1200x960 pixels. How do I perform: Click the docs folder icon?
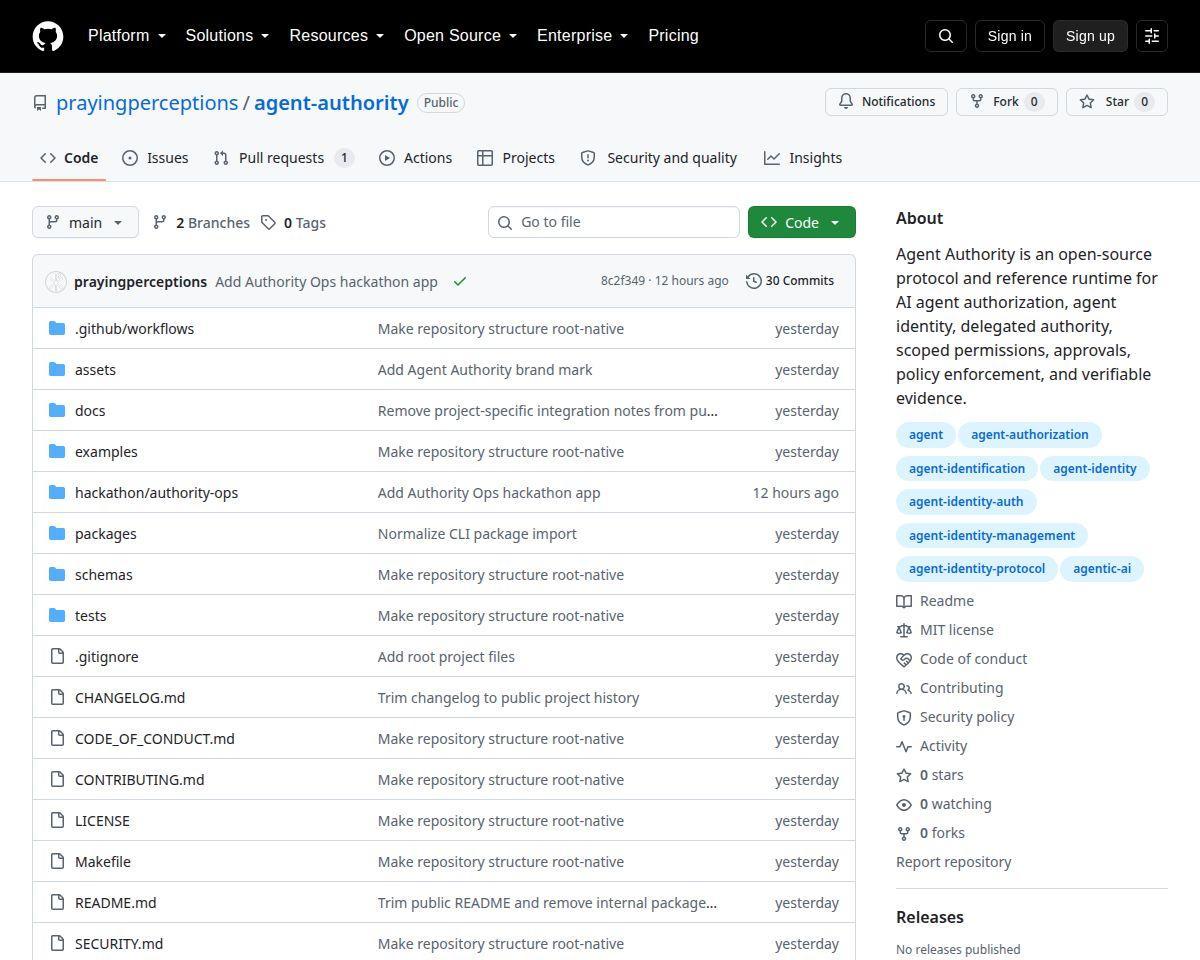click(x=57, y=410)
